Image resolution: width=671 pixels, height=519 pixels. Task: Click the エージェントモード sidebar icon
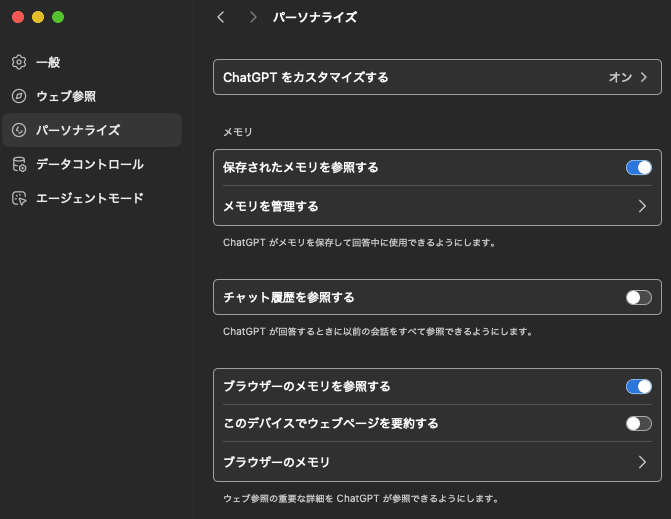(x=19, y=198)
